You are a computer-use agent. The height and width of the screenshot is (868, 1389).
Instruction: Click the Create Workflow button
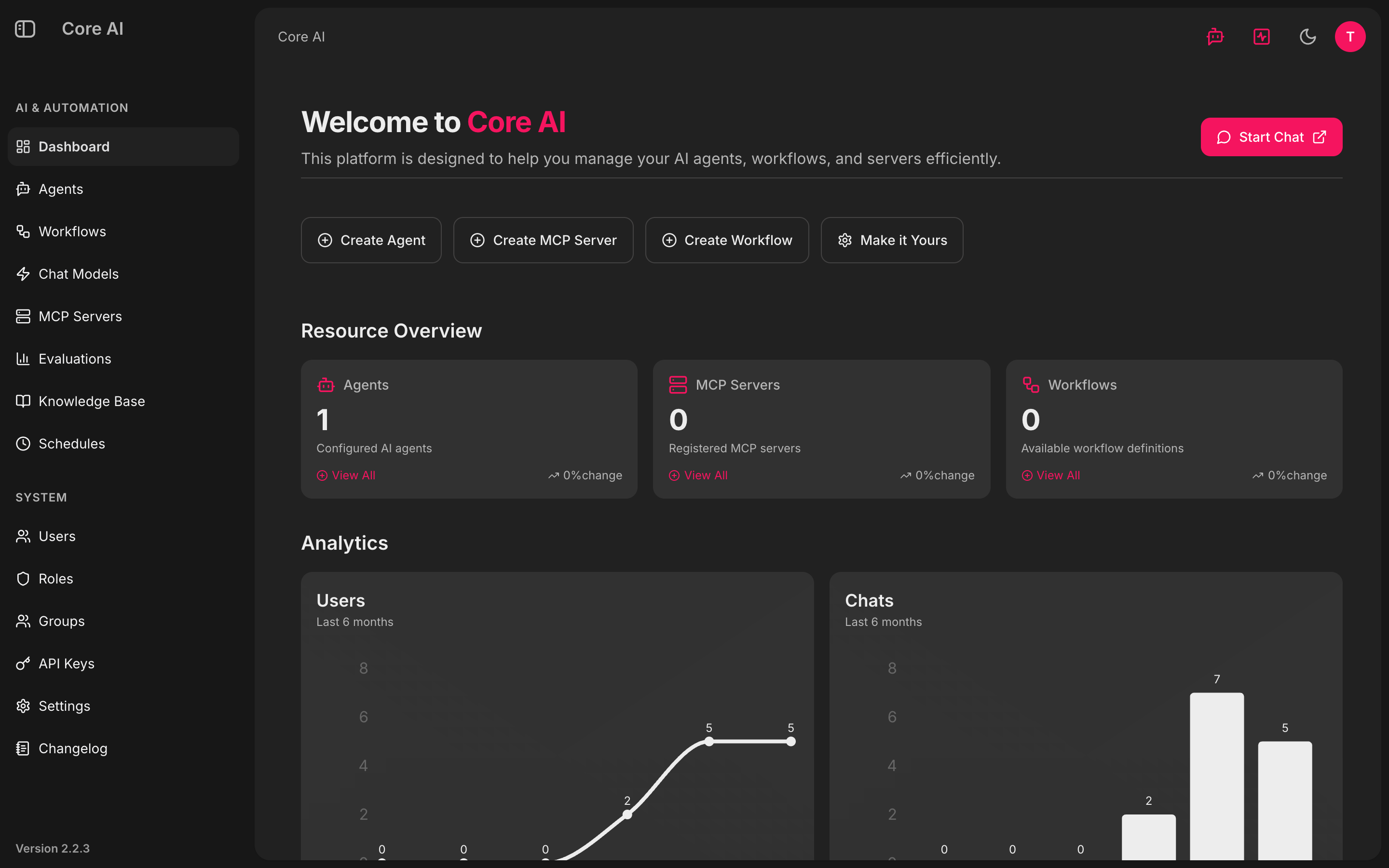[727, 240]
